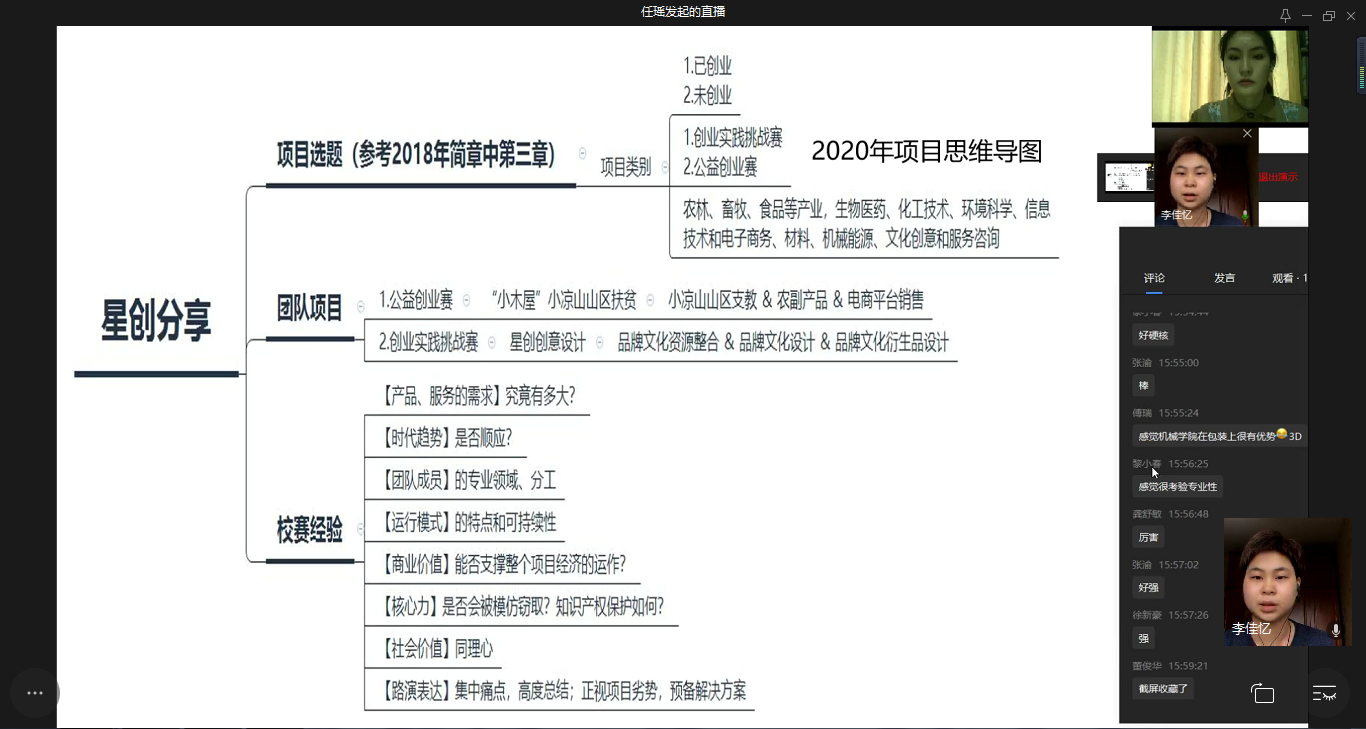Click the shared-screen thumbnail preview
Viewport: 1366px width, 729px height.
point(1126,178)
